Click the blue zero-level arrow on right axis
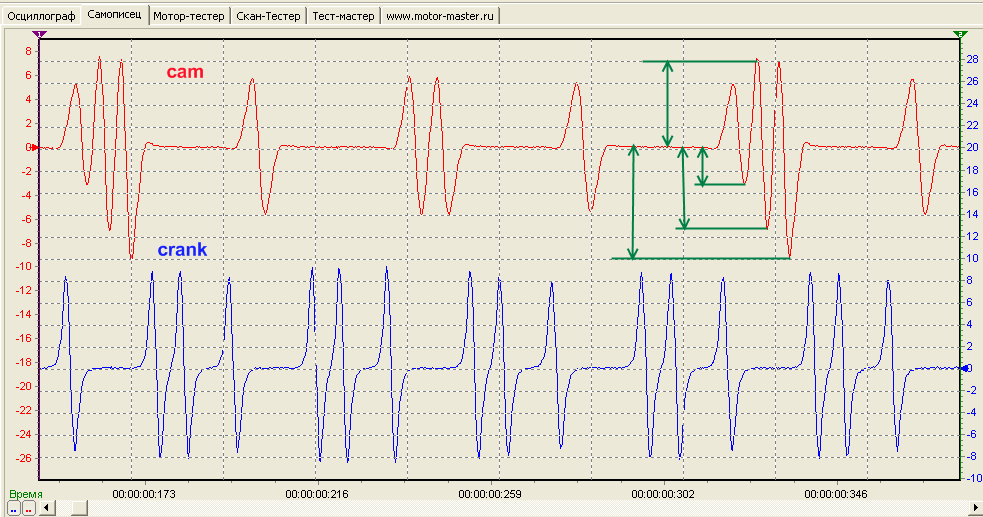The height and width of the screenshot is (517, 983). (965, 368)
